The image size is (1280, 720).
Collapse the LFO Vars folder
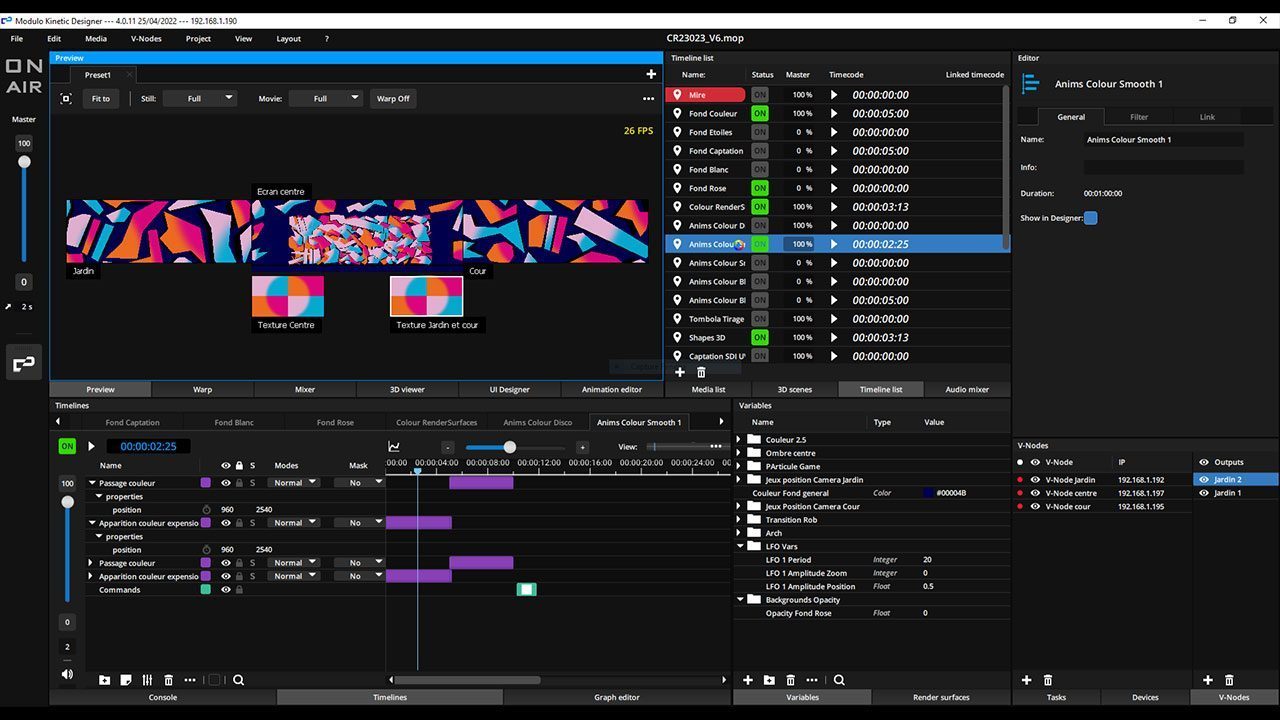coord(740,547)
